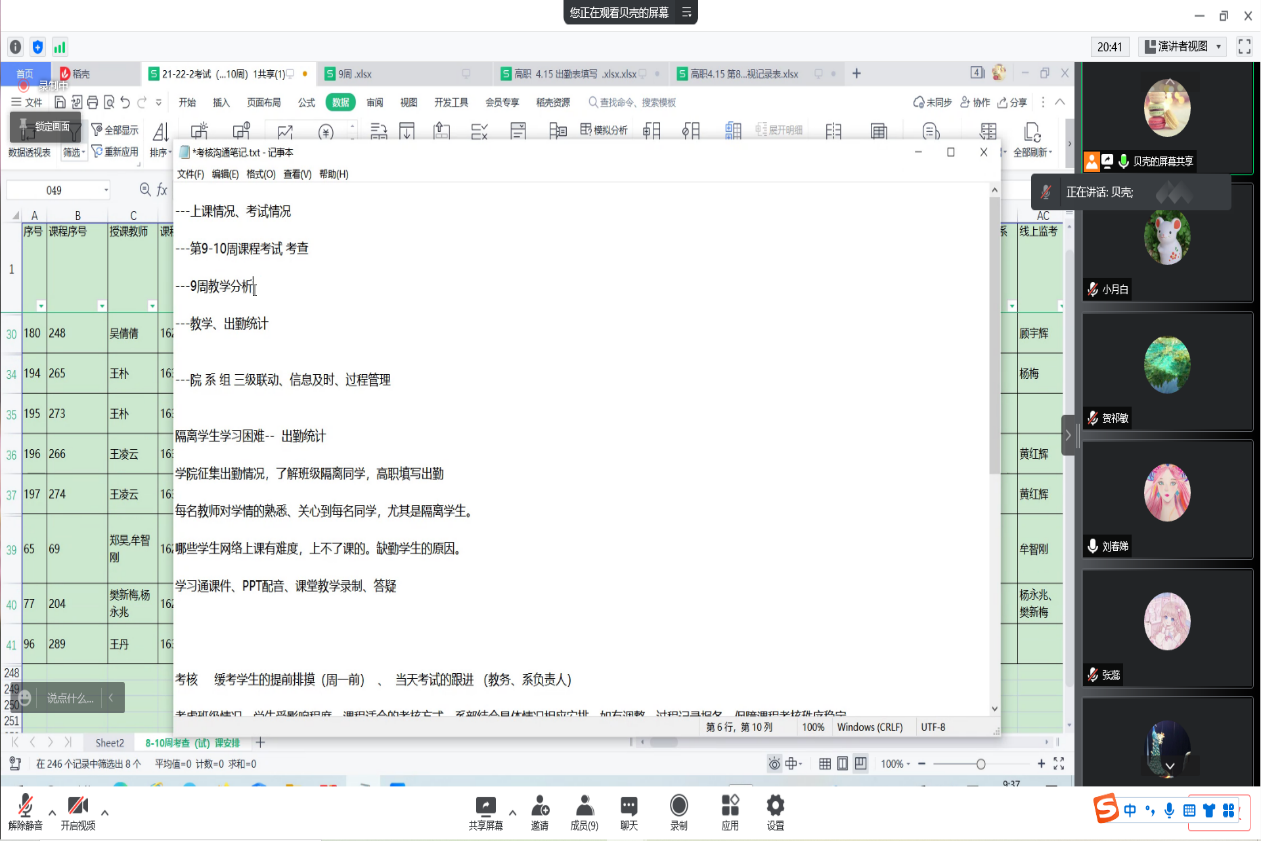The height and width of the screenshot is (841, 1261).
Task: Toggle full screen mode for meeting
Action: click(1244, 46)
